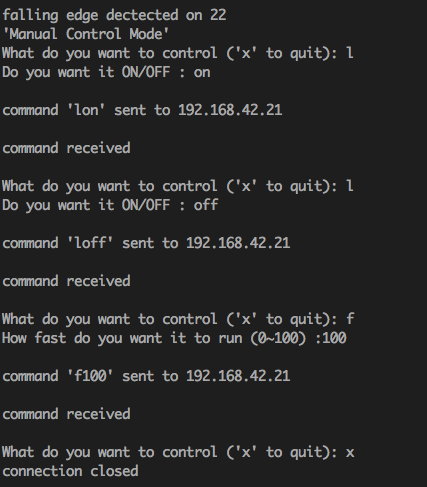Click the command 'loff' sent line
This screenshot has height=487, width=427.
[146, 243]
